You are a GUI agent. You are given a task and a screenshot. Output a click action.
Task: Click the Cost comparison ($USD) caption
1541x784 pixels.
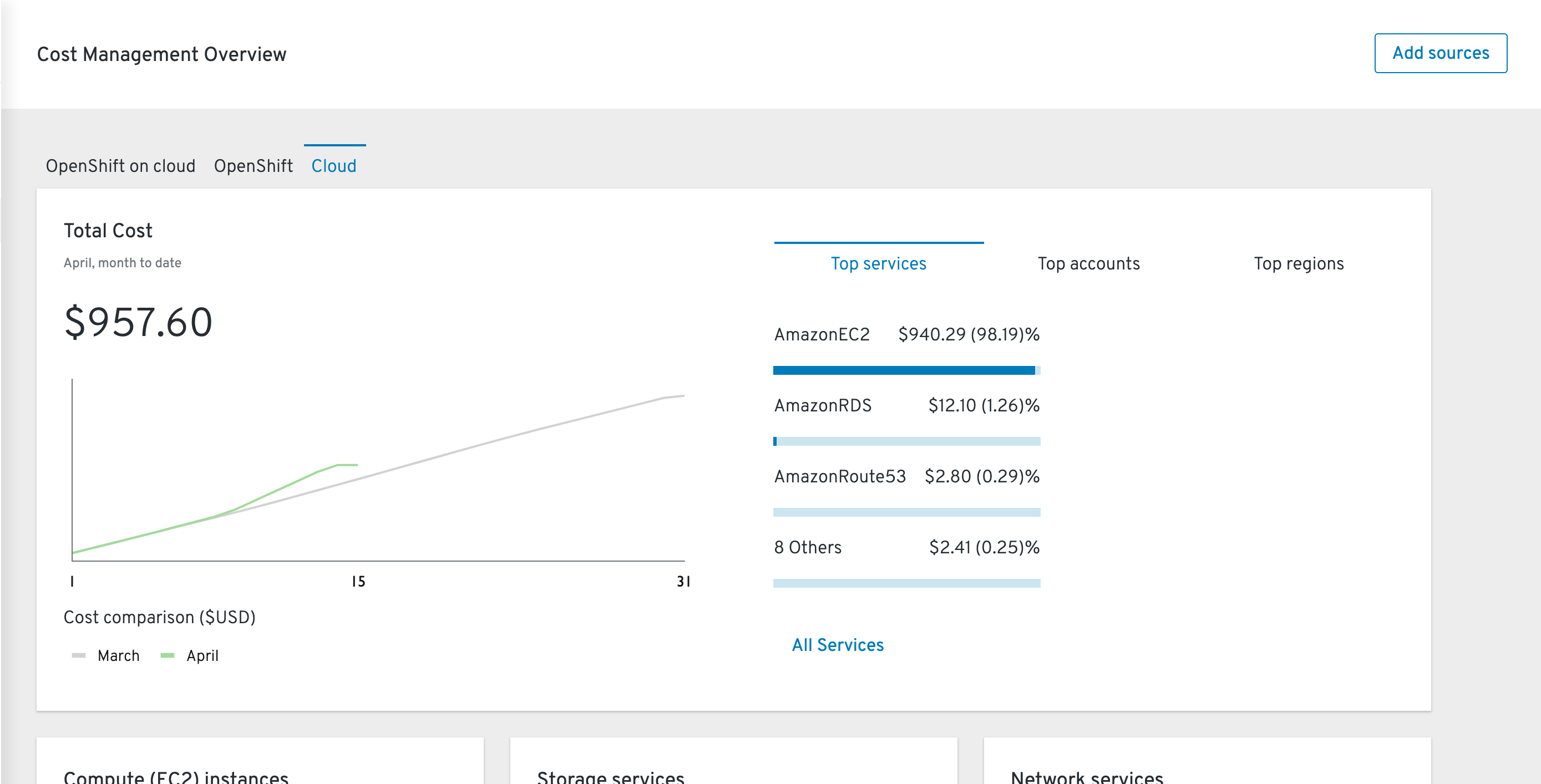(x=159, y=617)
